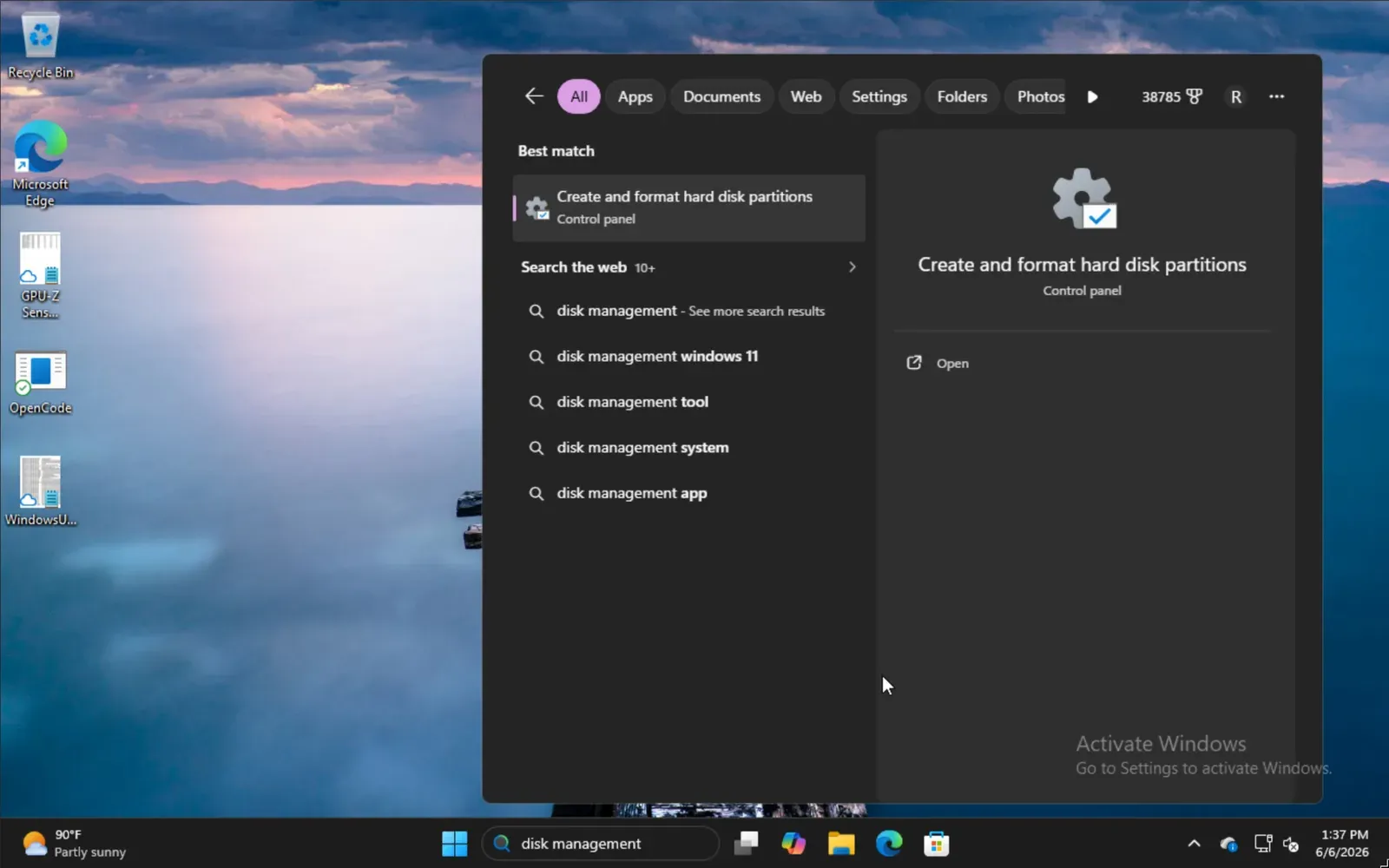
Task: Open the three-dot more options menu
Action: (1276, 96)
